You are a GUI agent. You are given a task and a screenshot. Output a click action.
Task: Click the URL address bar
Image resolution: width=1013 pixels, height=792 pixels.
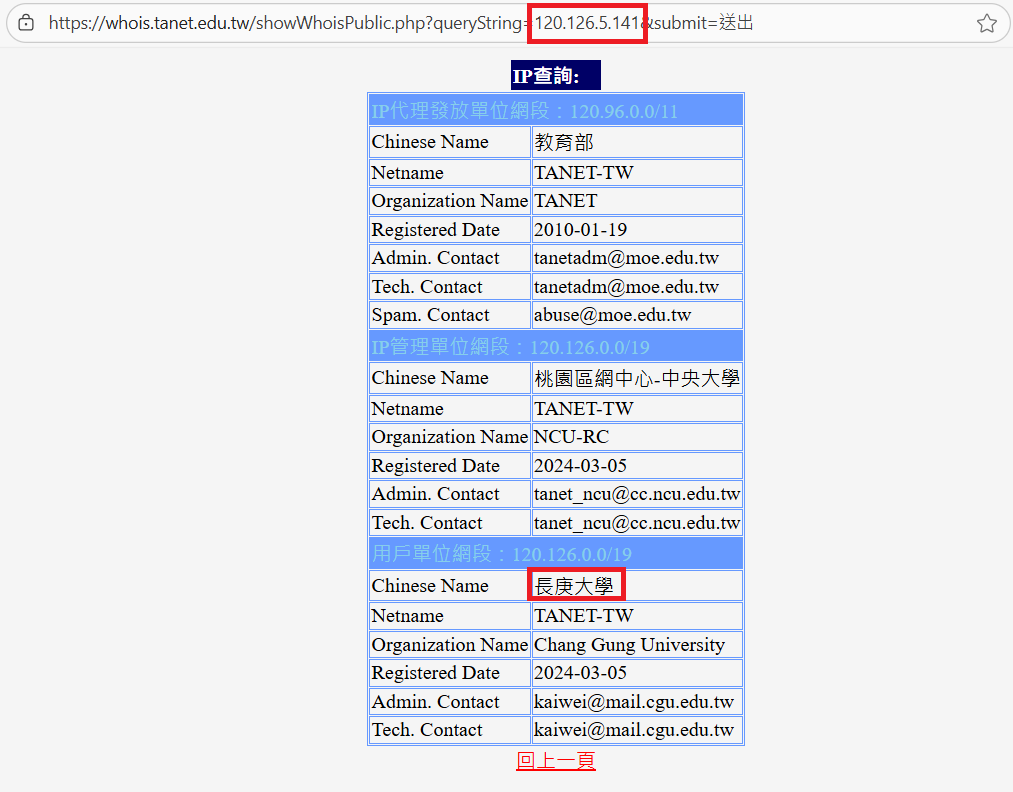[x=507, y=23]
